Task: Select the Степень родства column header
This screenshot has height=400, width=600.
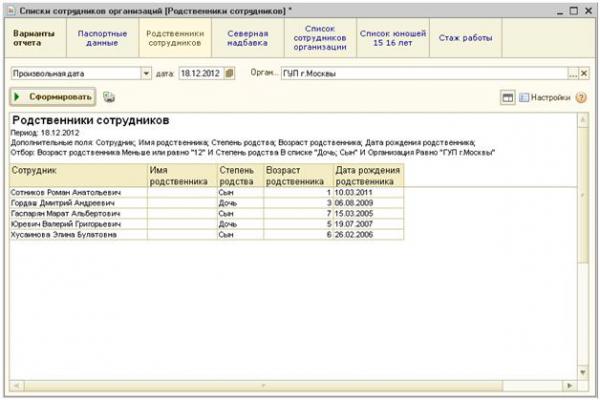Action: (x=240, y=175)
